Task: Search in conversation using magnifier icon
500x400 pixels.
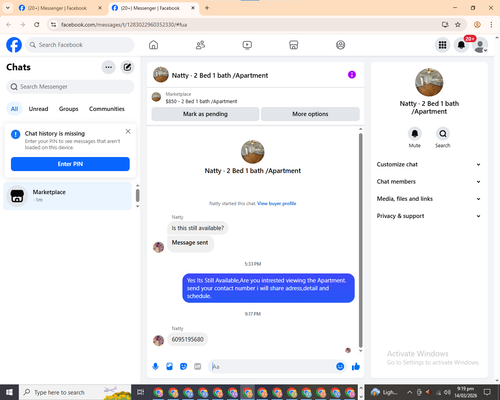Action: coord(443,134)
